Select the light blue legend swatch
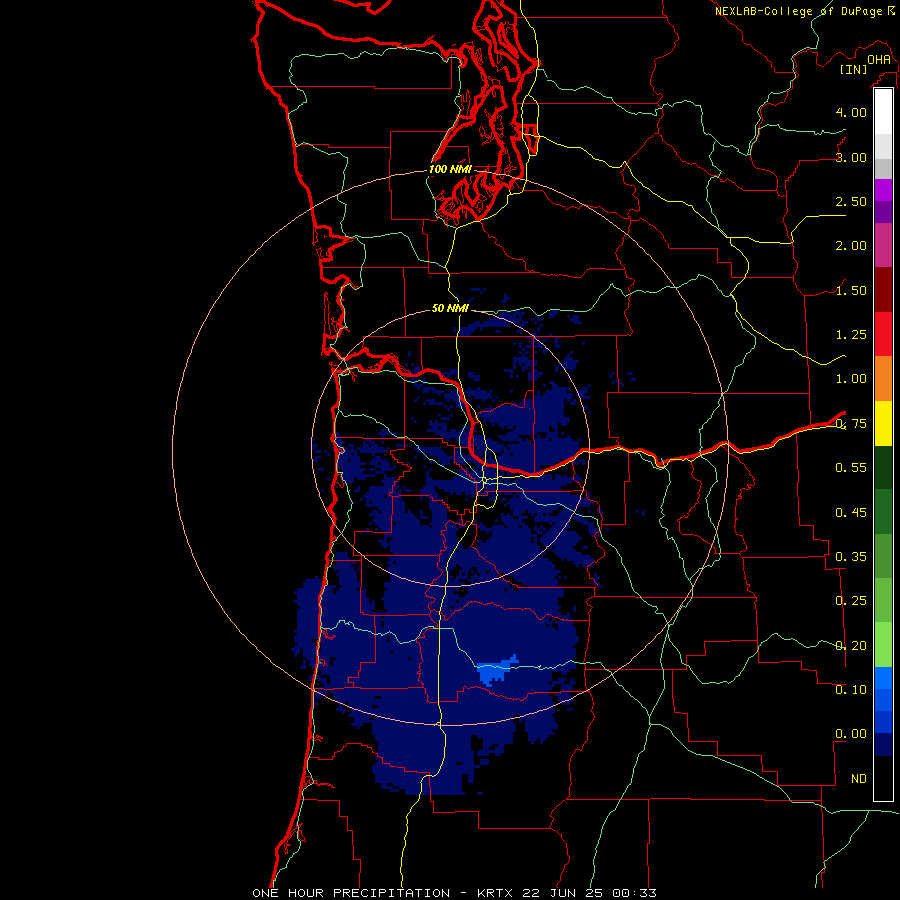 click(883, 678)
